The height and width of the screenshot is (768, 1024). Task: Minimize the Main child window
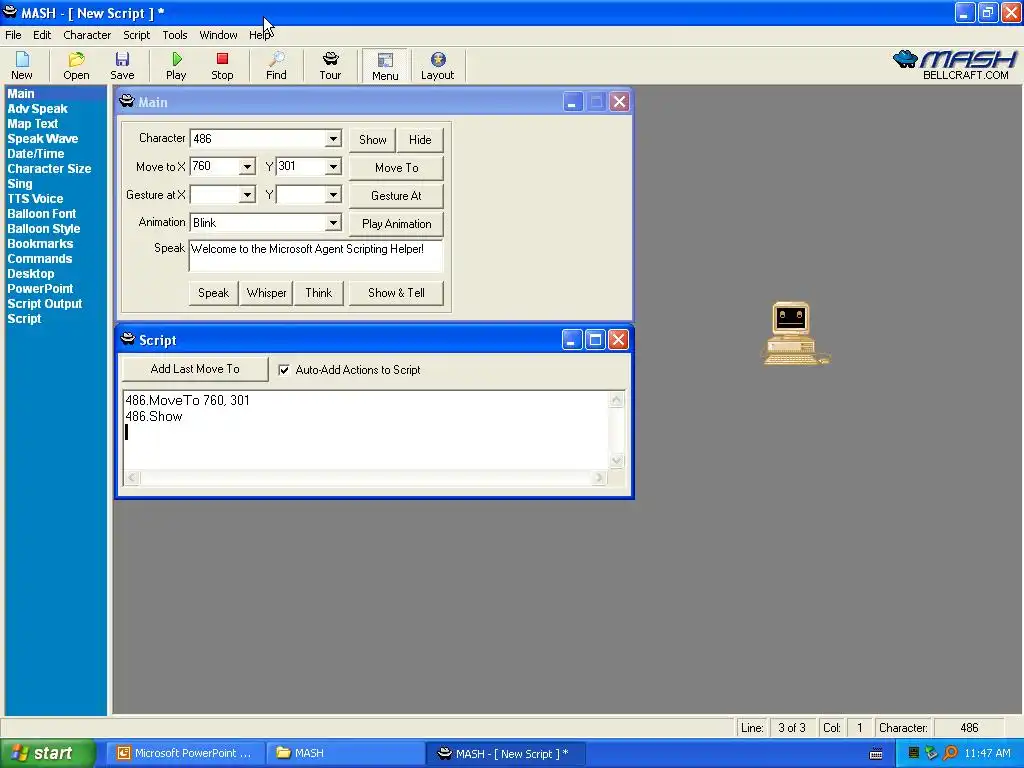tap(573, 102)
